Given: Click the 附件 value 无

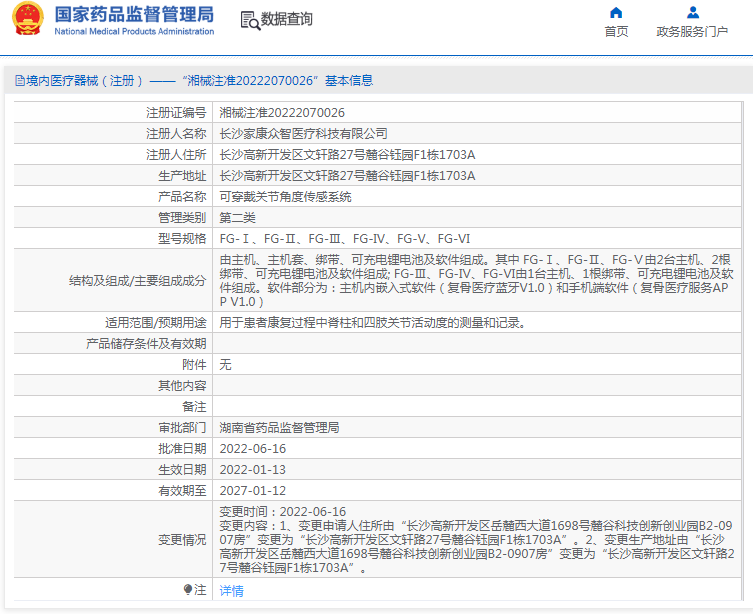Looking at the screenshot, I should coord(225,365).
